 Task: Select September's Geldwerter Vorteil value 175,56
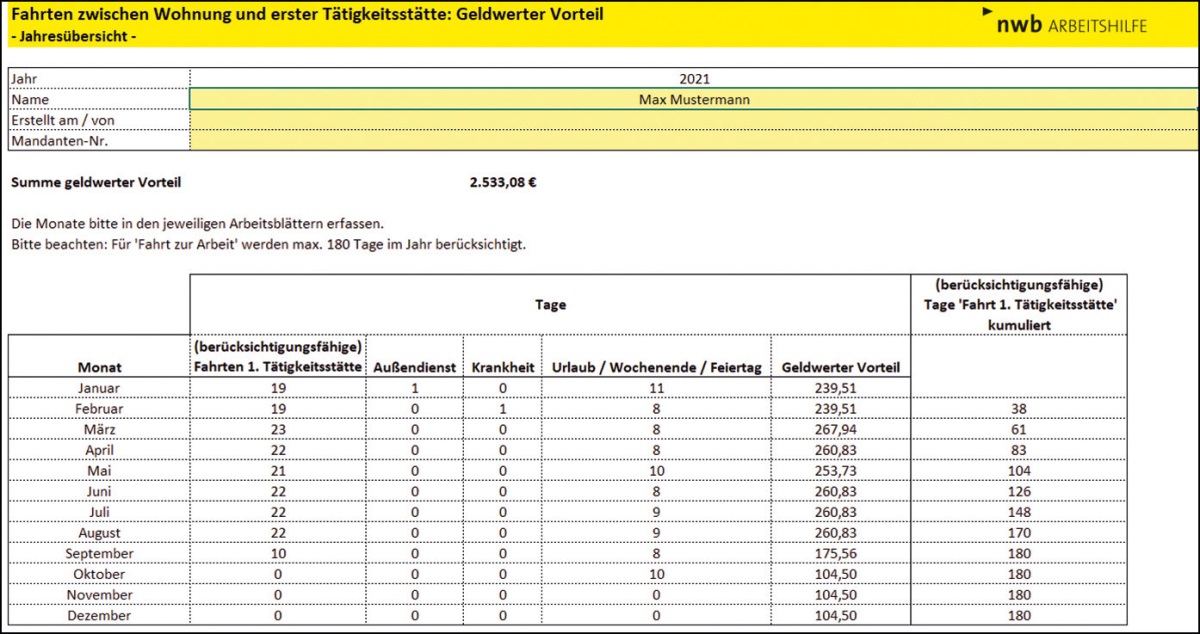840,553
